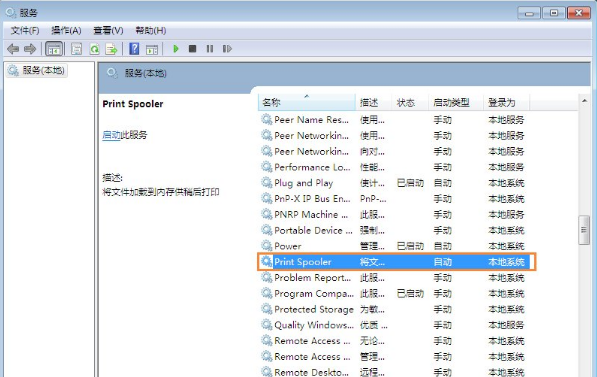Viewport: 597px width, 377px height.
Task: Click the Back arrow toolbar icon
Action: [13, 49]
